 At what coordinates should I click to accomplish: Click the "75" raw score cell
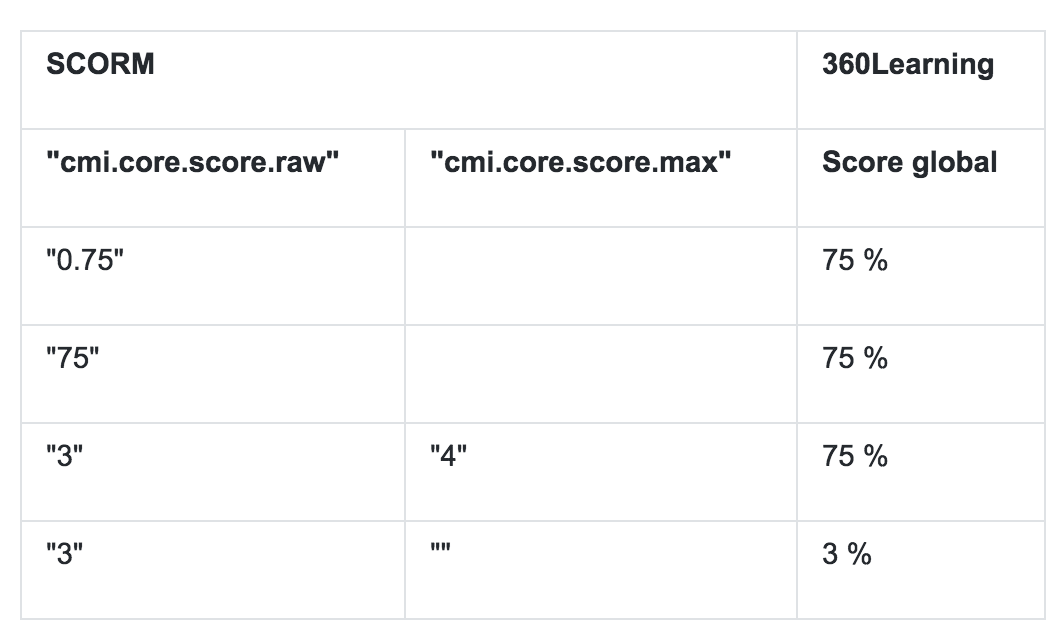coord(74,359)
